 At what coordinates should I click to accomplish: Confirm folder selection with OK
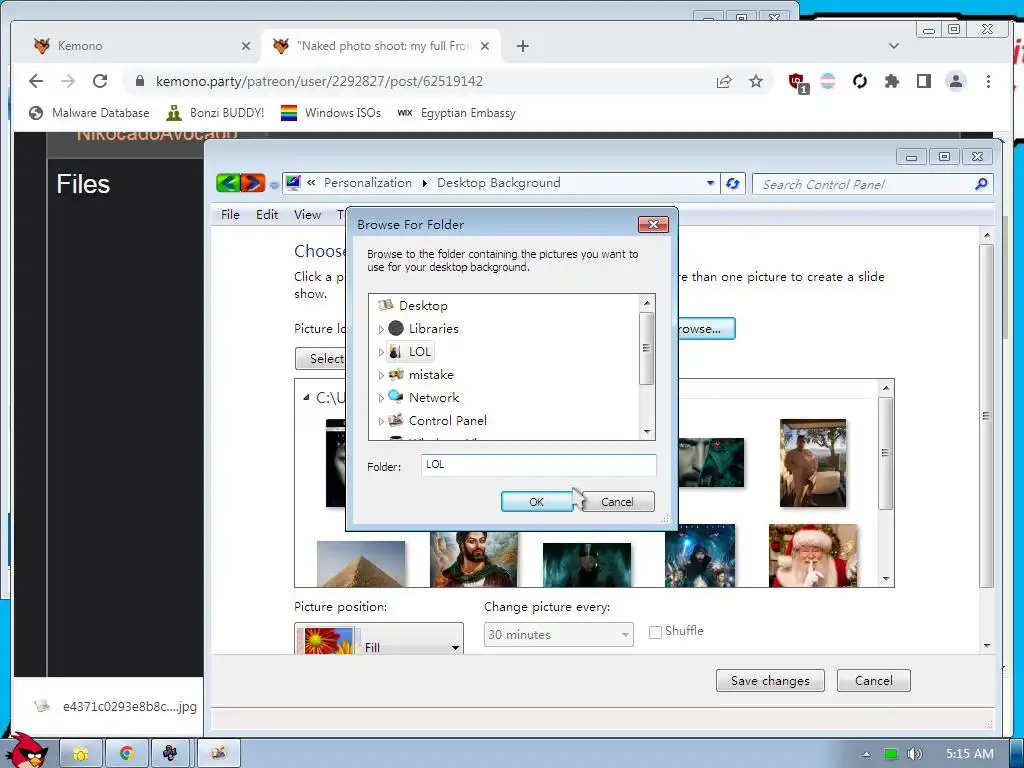[x=536, y=502]
